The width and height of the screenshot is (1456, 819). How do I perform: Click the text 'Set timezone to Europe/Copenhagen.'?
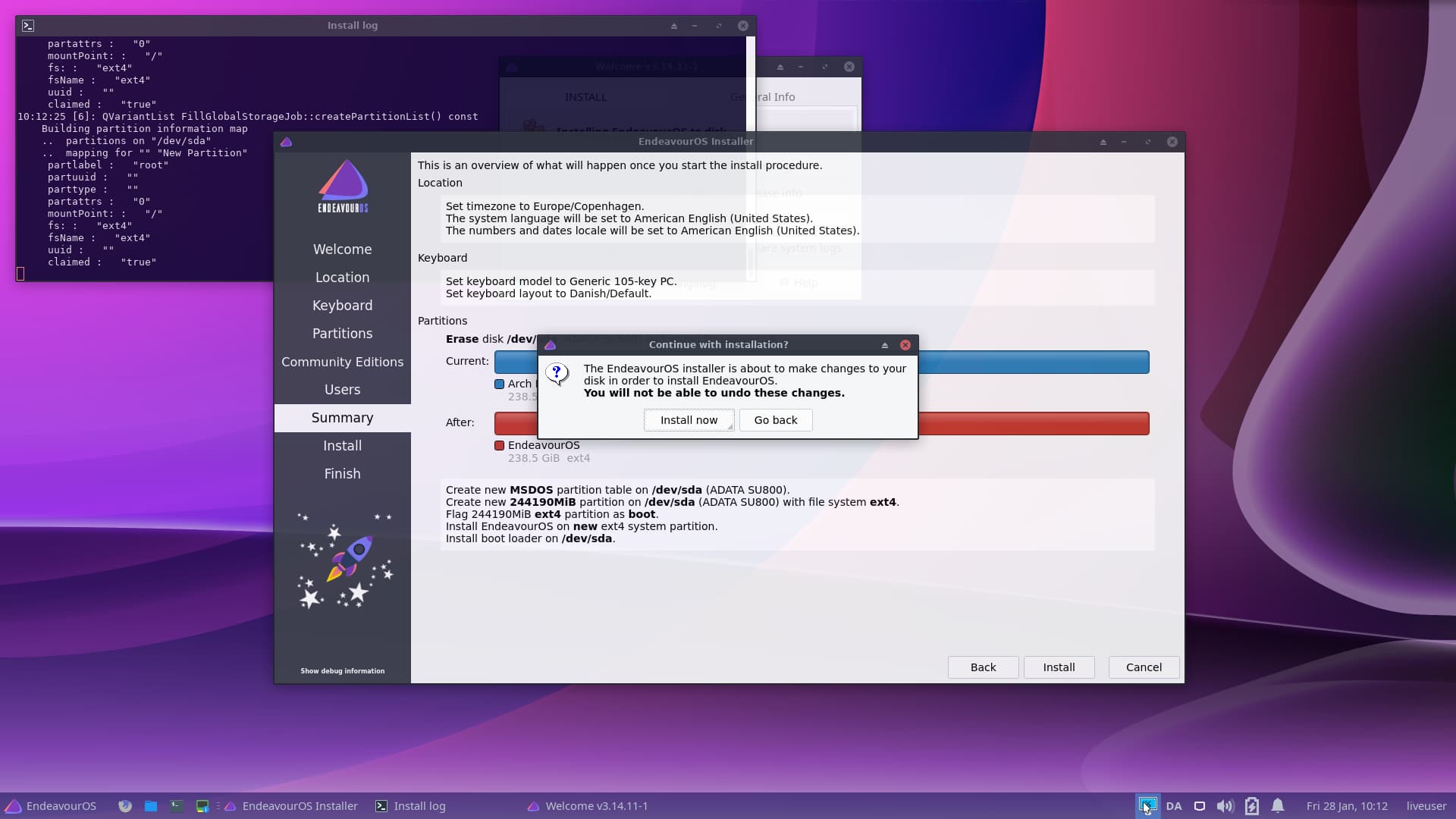pos(544,206)
